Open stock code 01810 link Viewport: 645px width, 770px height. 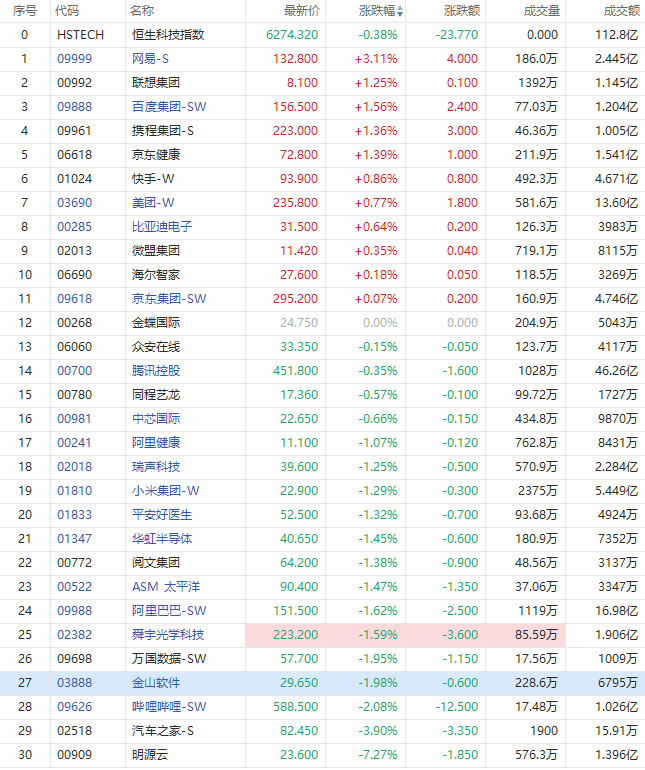click(x=74, y=491)
